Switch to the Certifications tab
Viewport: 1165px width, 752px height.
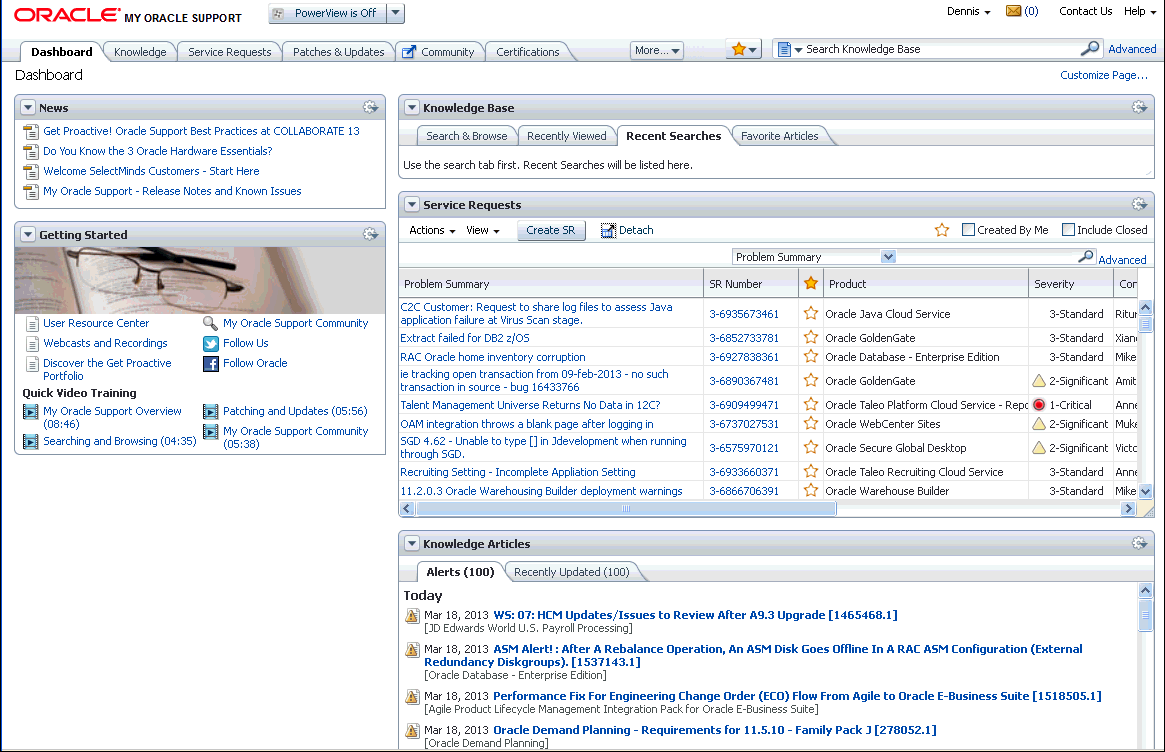pos(528,52)
